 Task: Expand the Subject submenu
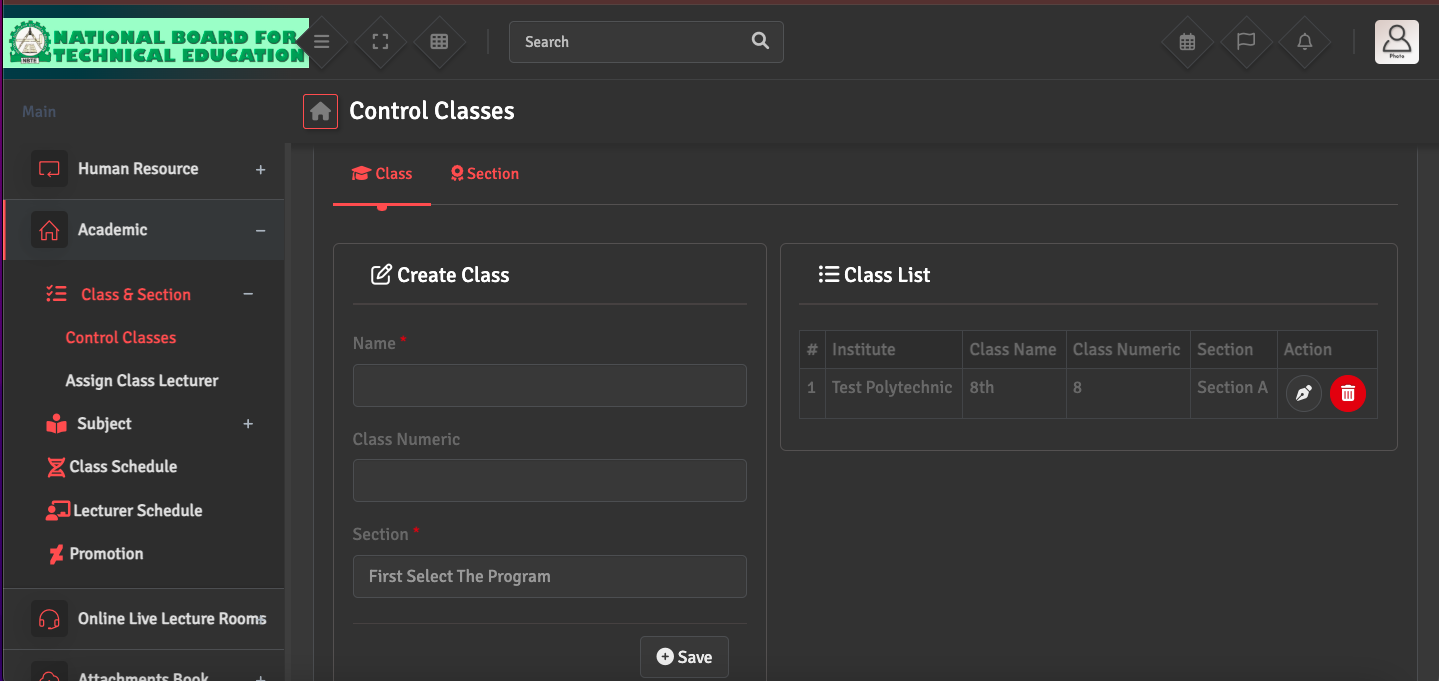point(248,424)
